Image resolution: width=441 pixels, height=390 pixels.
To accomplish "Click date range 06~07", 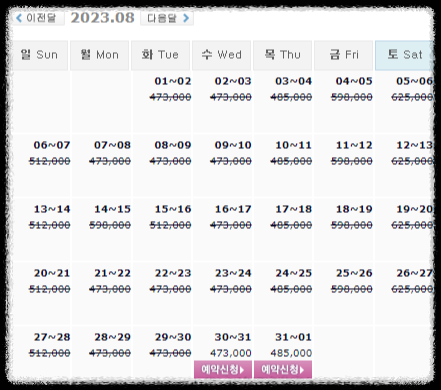I will (52, 145).
